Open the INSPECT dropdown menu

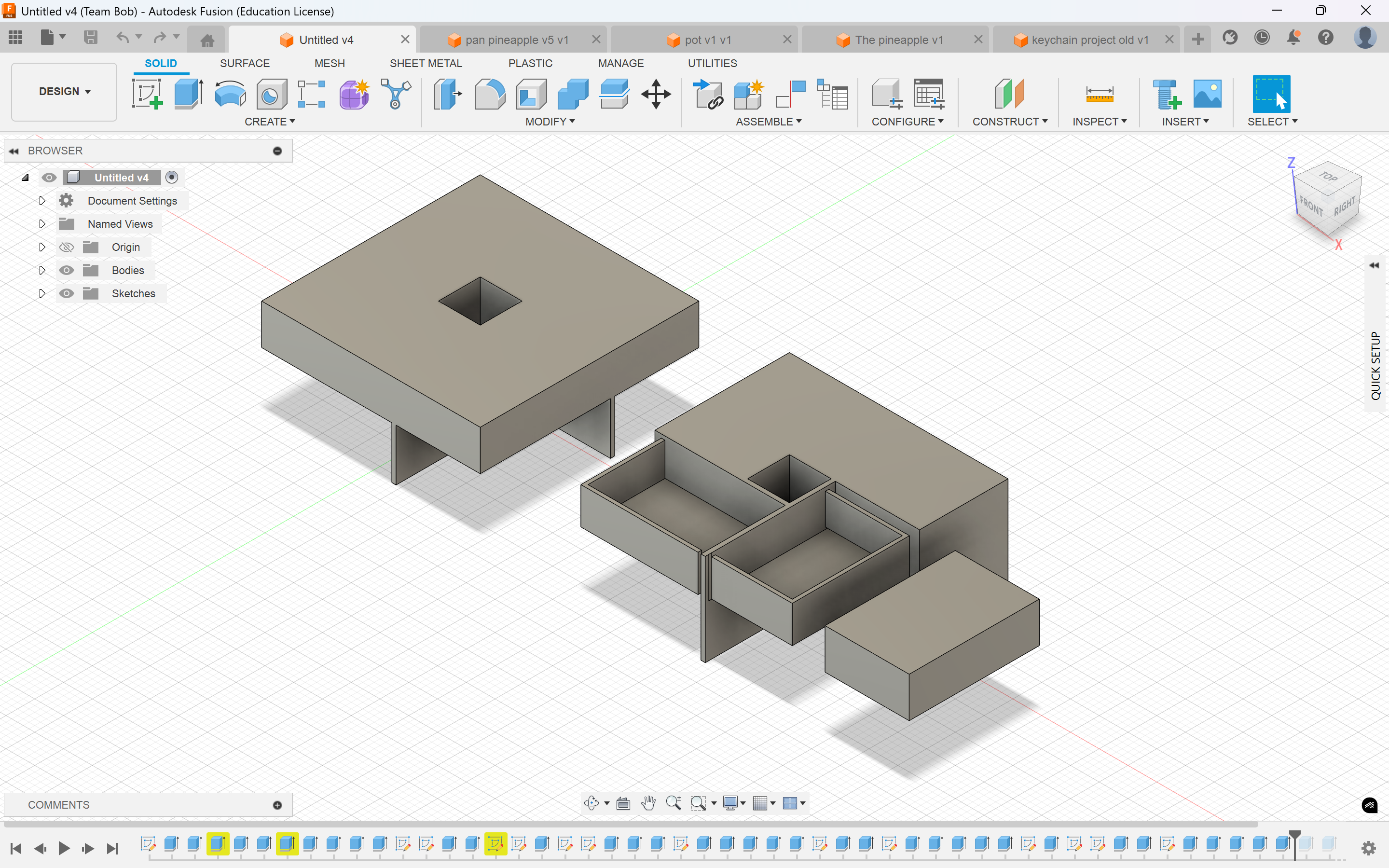[x=1099, y=122]
